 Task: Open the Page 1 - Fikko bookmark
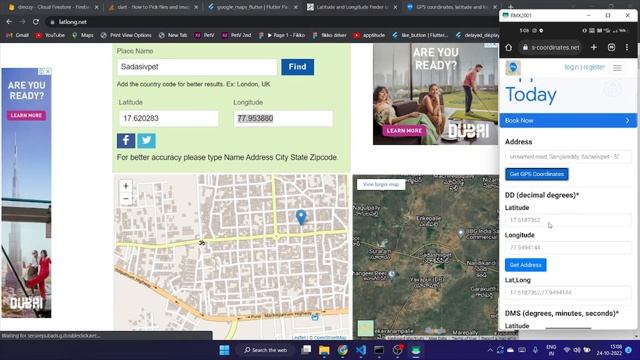click(282, 35)
